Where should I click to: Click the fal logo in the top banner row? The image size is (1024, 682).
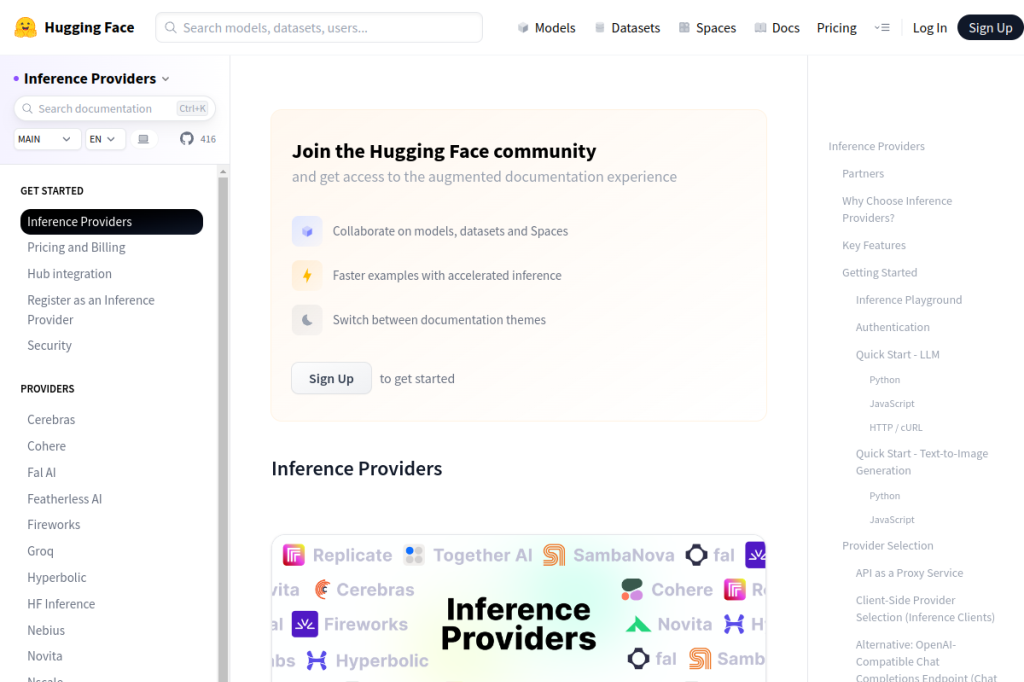click(696, 555)
